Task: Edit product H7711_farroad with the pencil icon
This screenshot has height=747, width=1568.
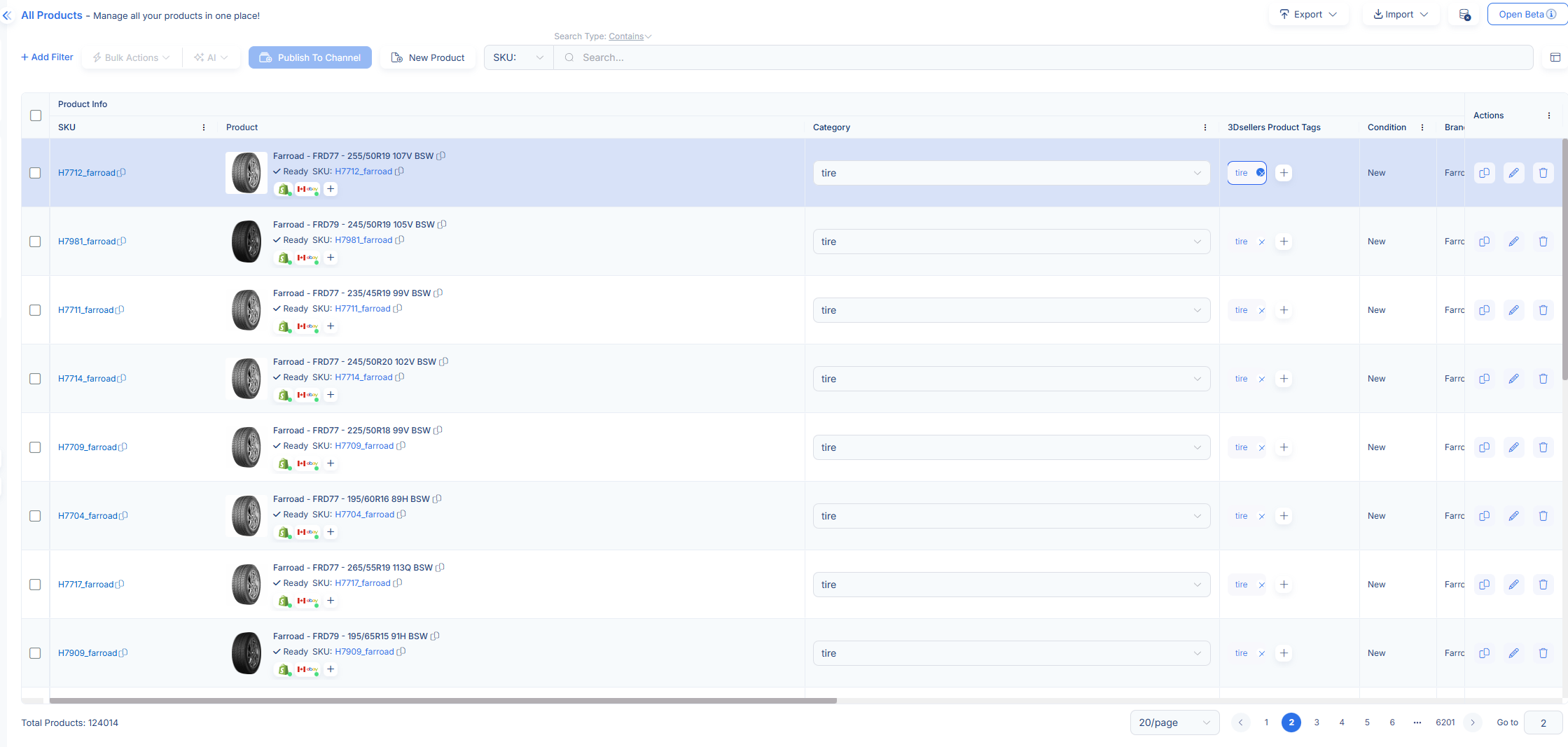Action: click(1514, 309)
